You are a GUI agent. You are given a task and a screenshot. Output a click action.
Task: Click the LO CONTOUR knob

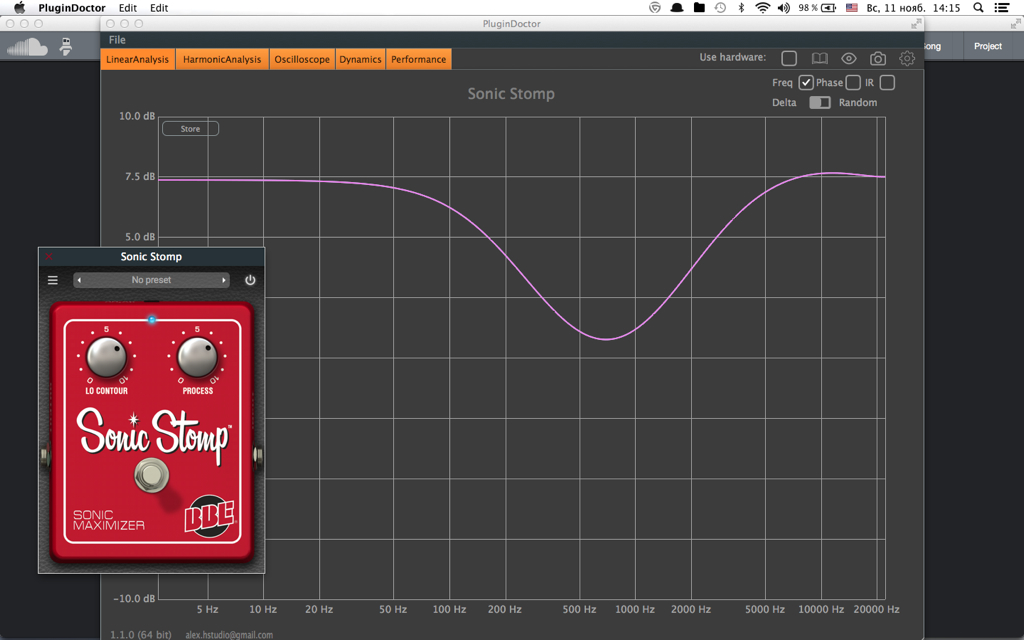[107, 357]
